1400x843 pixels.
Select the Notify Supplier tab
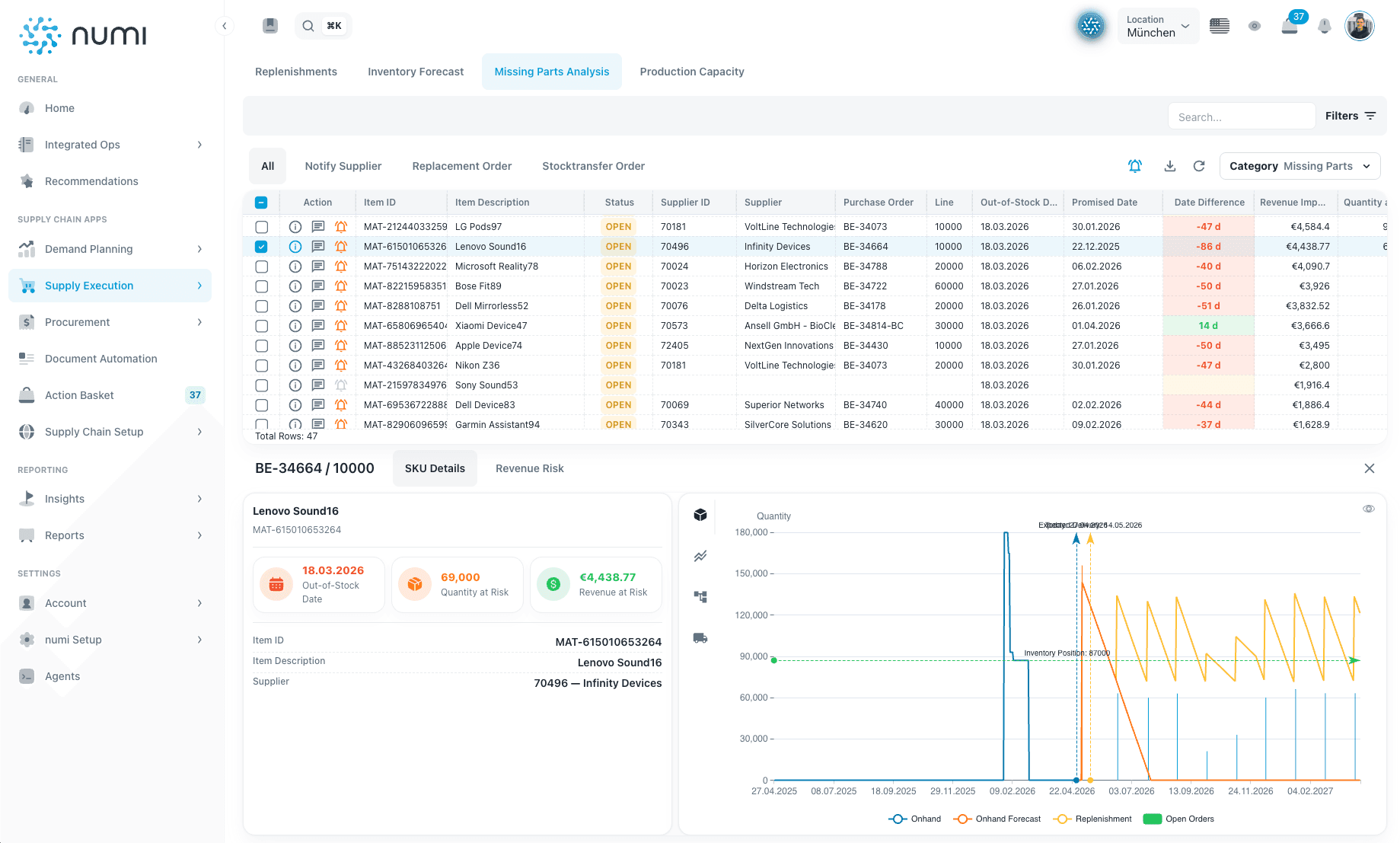(x=343, y=166)
